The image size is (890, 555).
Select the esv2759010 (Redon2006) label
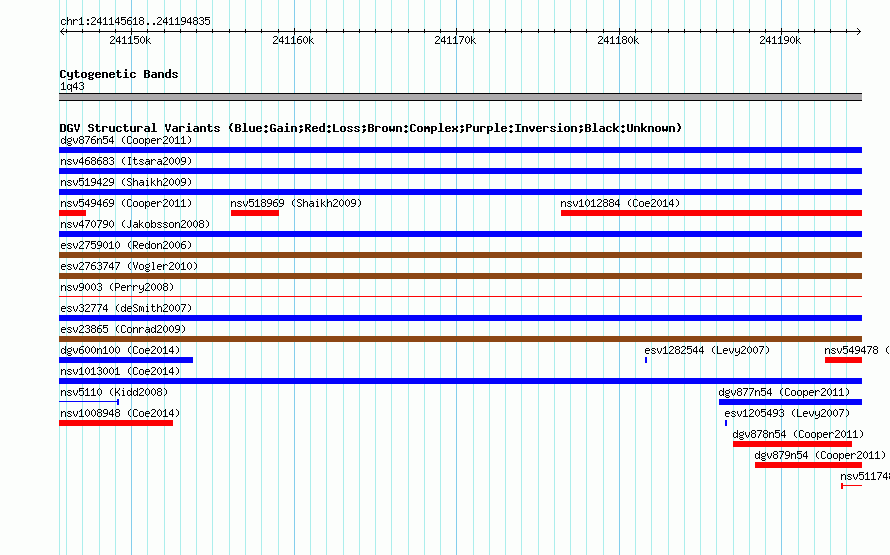click(126, 245)
